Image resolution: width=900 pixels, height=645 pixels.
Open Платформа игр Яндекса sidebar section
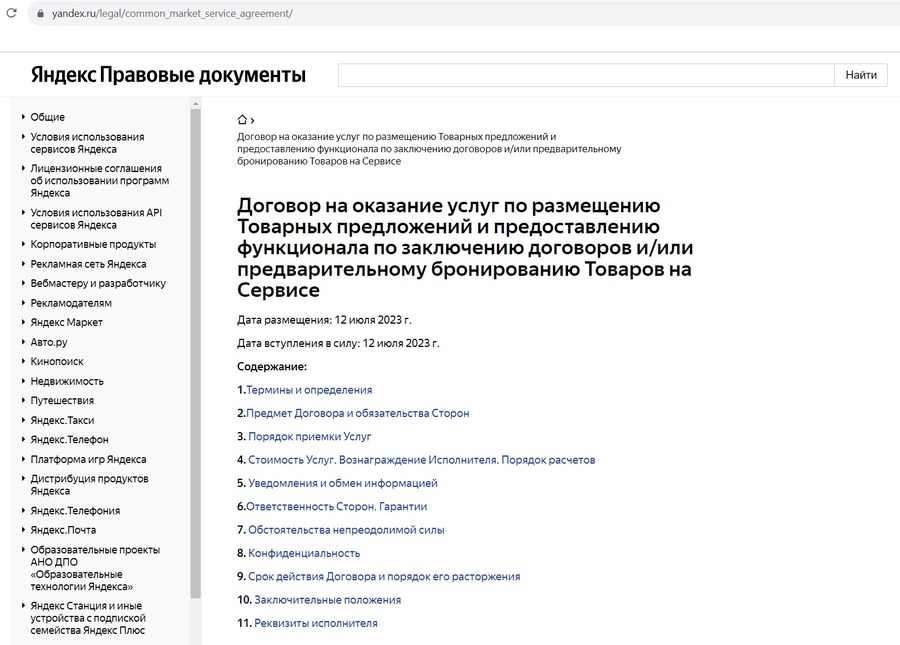[x=88, y=459]
